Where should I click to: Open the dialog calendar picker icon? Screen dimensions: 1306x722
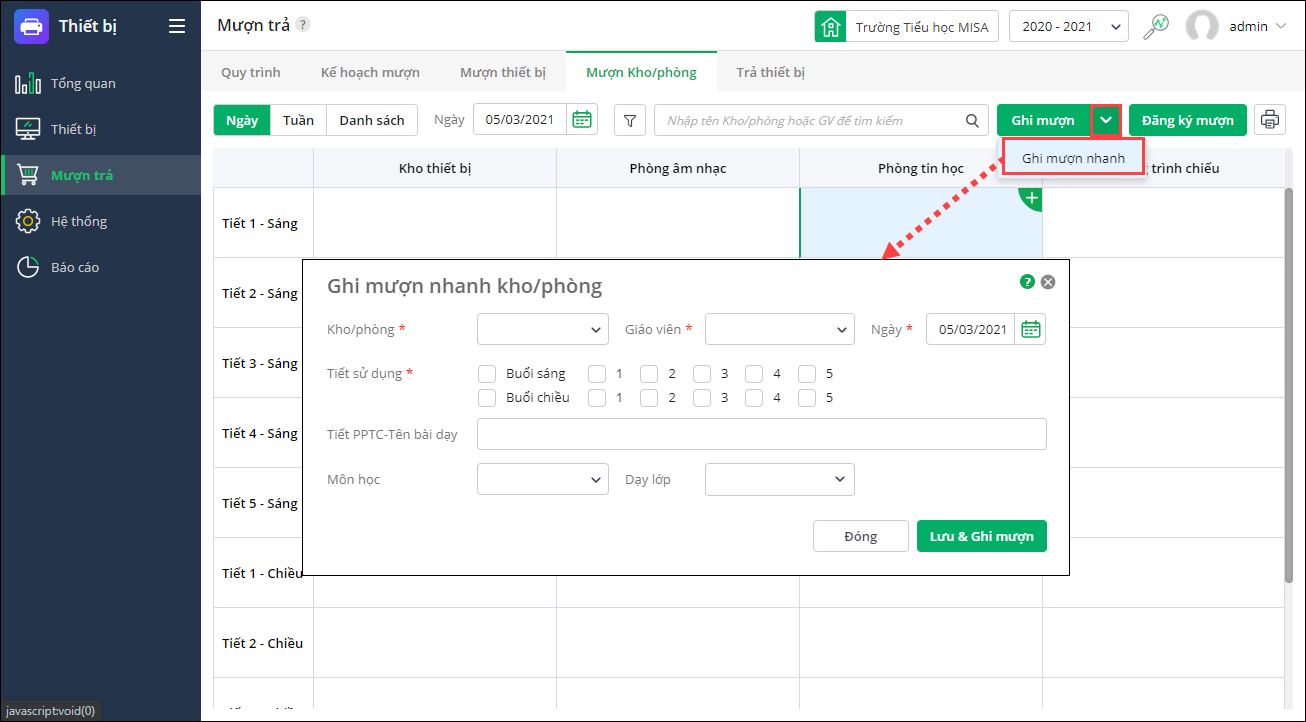(x=1031, y=329)
